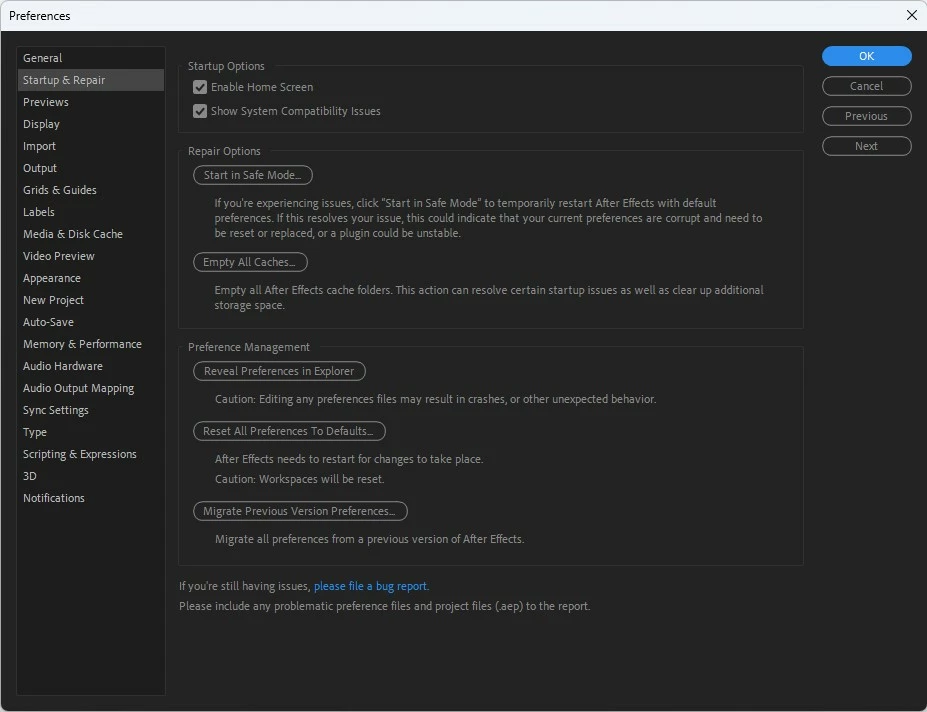Go to Sync Settings
Image resolution: width=927 pixels, height=712 pixels.
(x=90, y=410)
